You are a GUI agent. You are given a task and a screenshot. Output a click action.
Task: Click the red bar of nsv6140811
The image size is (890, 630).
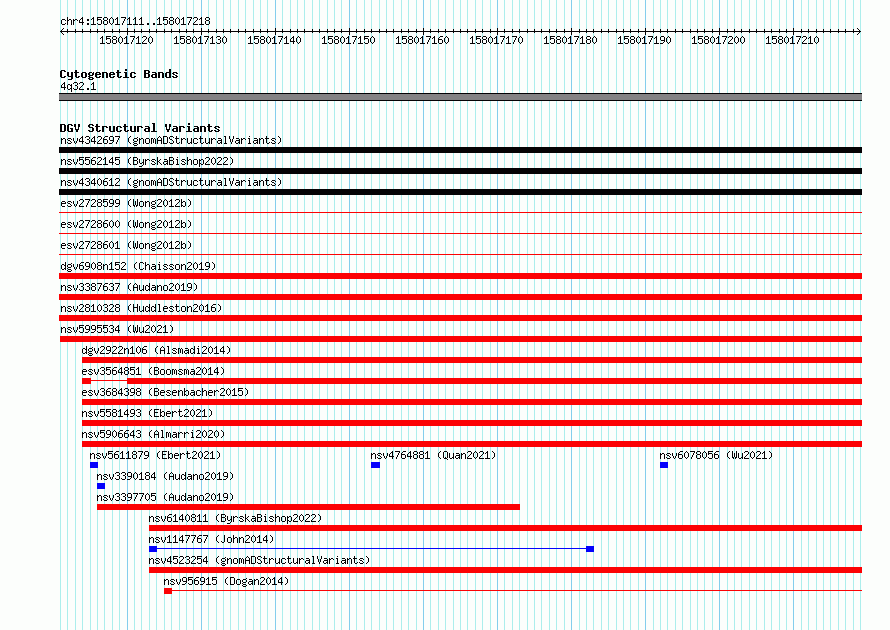[505, 528]
